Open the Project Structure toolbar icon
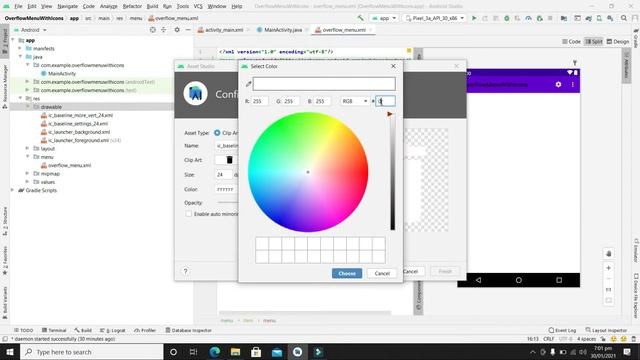 click(564, 18)
